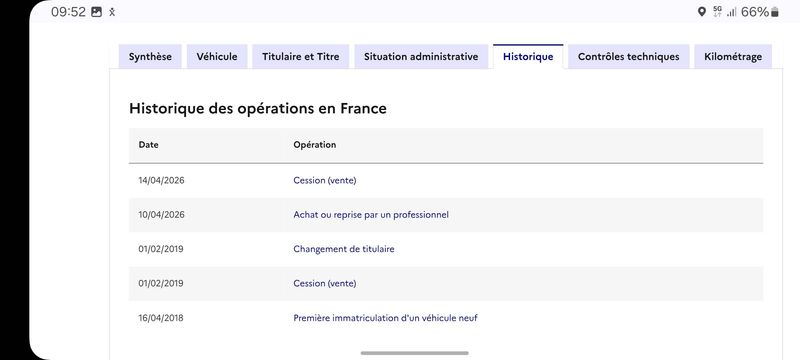Click Achat ou reprise par un professionnel

pyautogui.click(x=371, y=215)
